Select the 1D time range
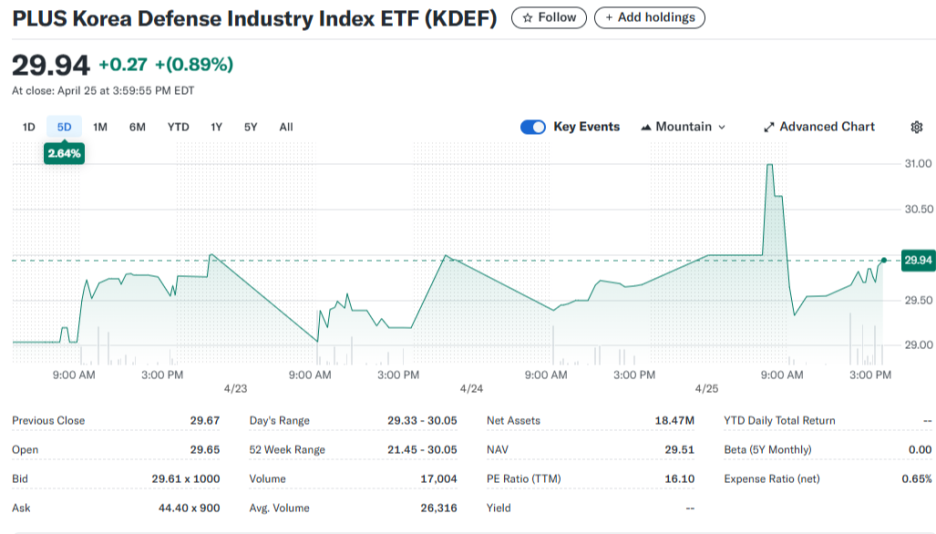 point(29,127)
